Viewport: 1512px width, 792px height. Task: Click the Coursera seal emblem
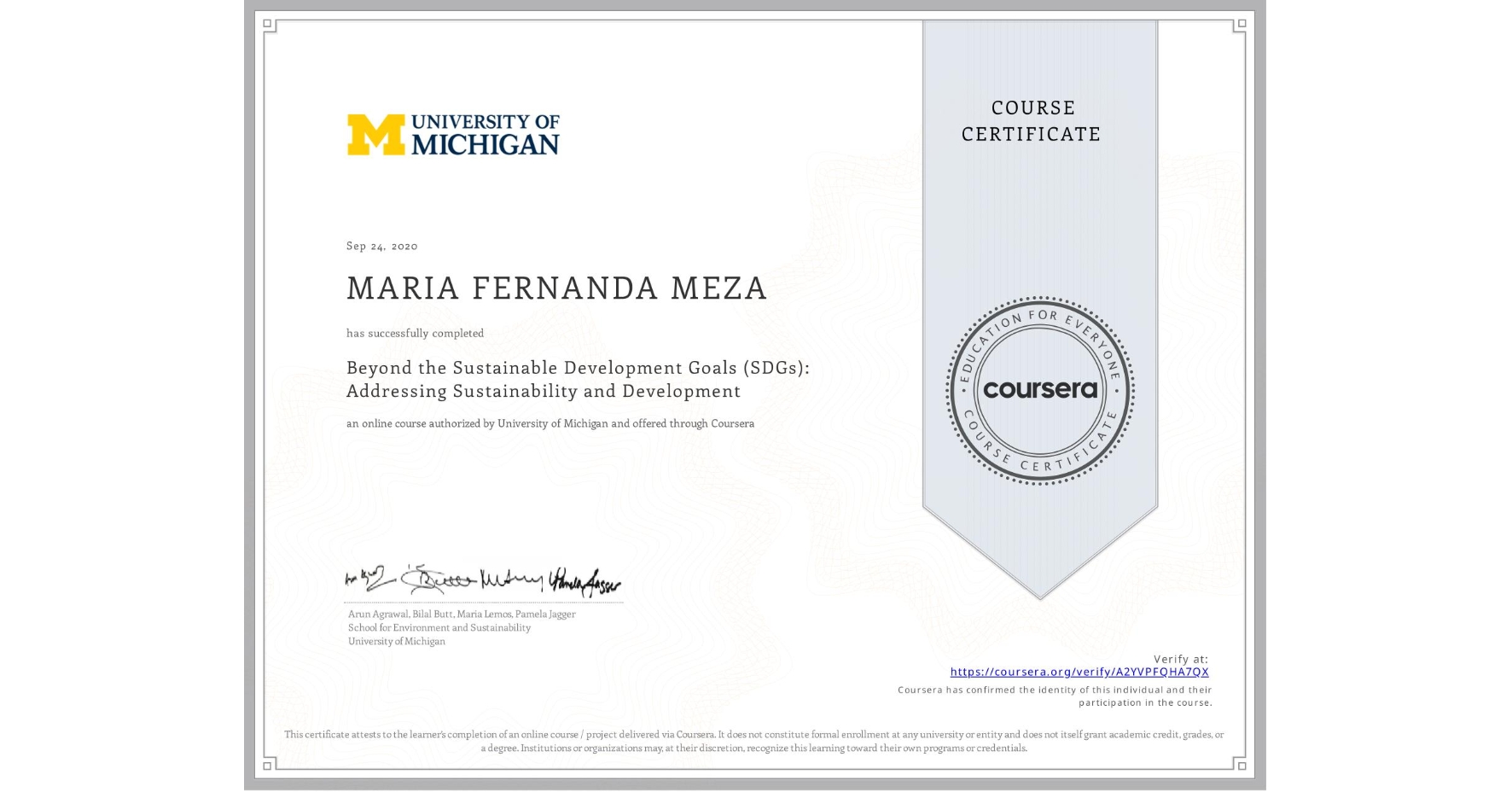click(x=1040, y=391)
